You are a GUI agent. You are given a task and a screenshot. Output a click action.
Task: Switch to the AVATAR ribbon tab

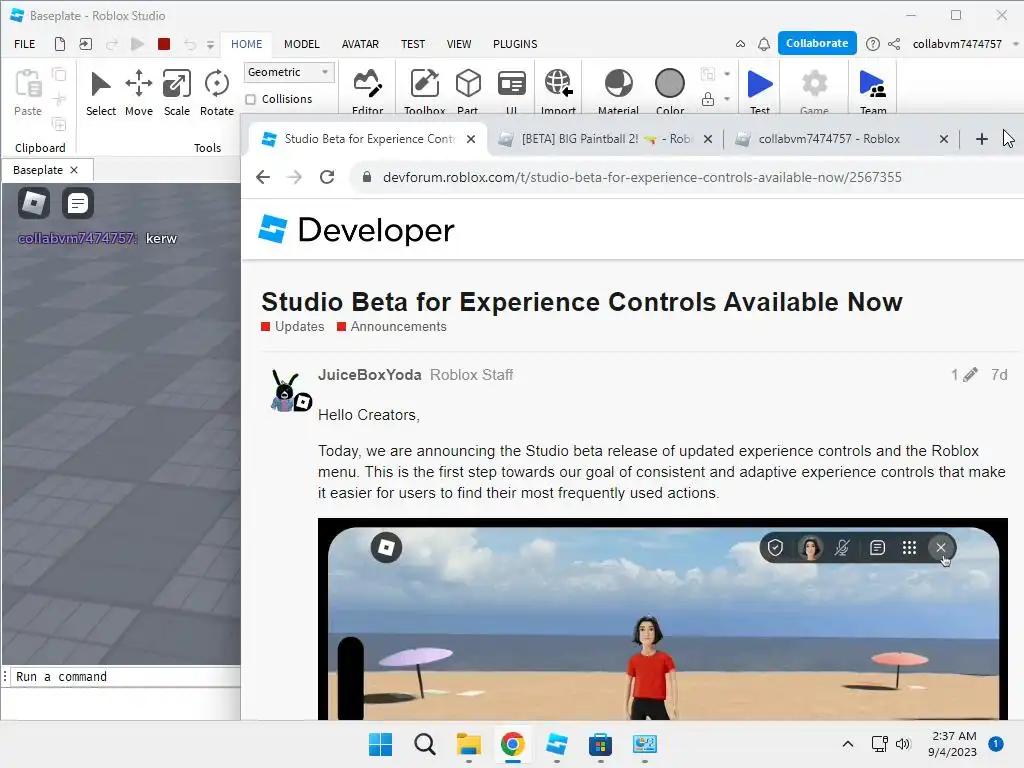360,44
